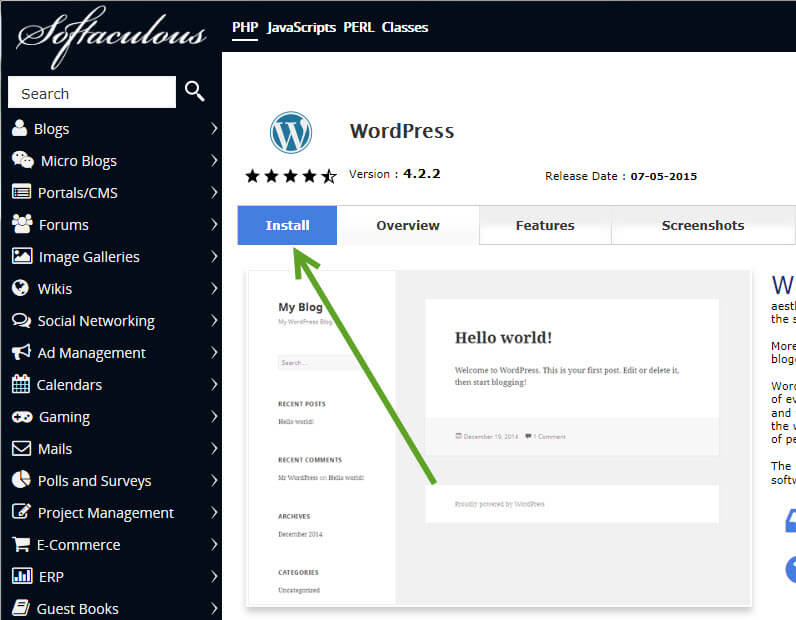Image resolution: width=796 pixels, height=620 pixels.
Task: Open the Social Networking category label
Action: (96, 321)
